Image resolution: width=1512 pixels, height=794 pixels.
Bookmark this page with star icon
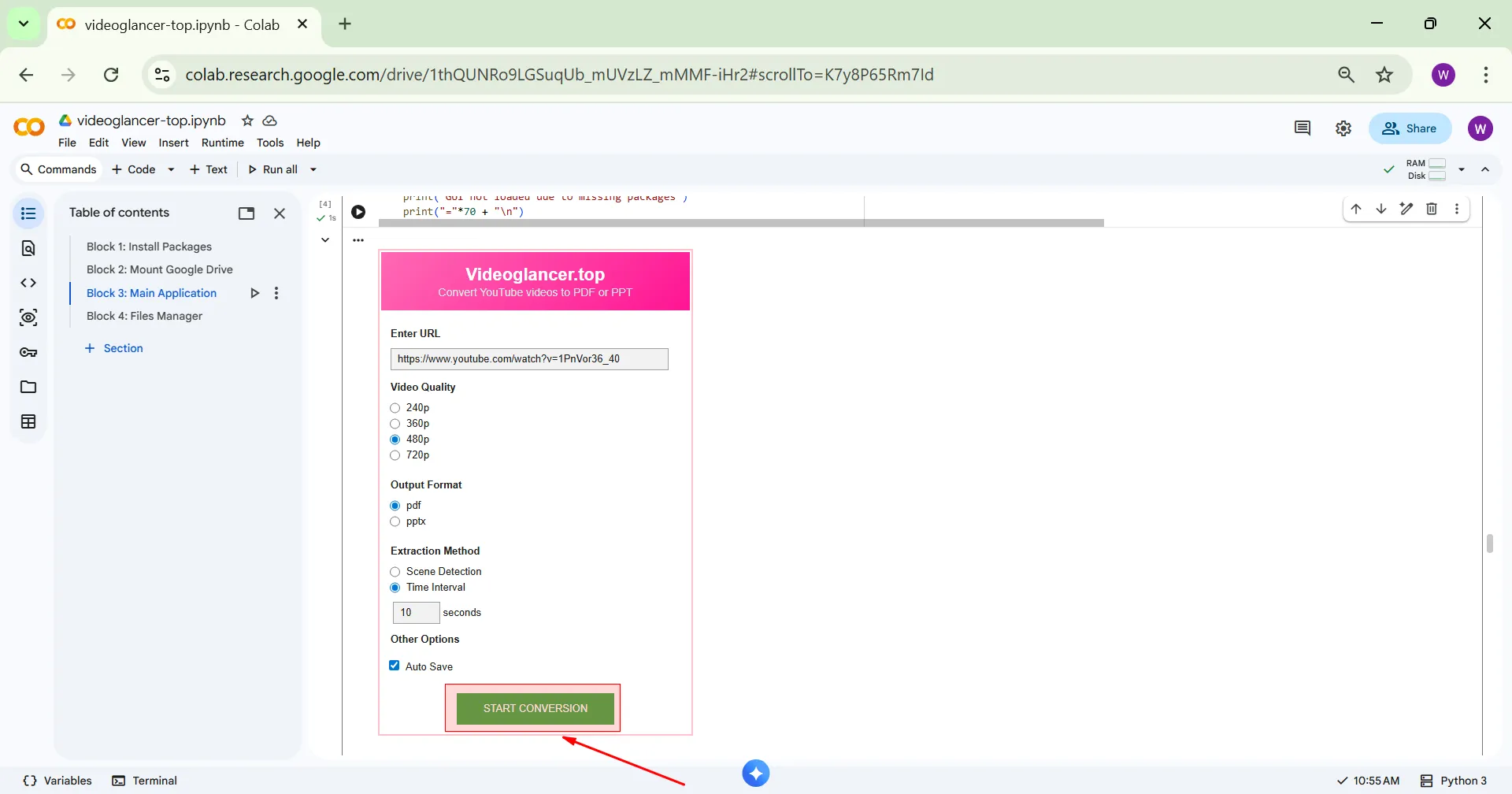[x=1384, y=75]
